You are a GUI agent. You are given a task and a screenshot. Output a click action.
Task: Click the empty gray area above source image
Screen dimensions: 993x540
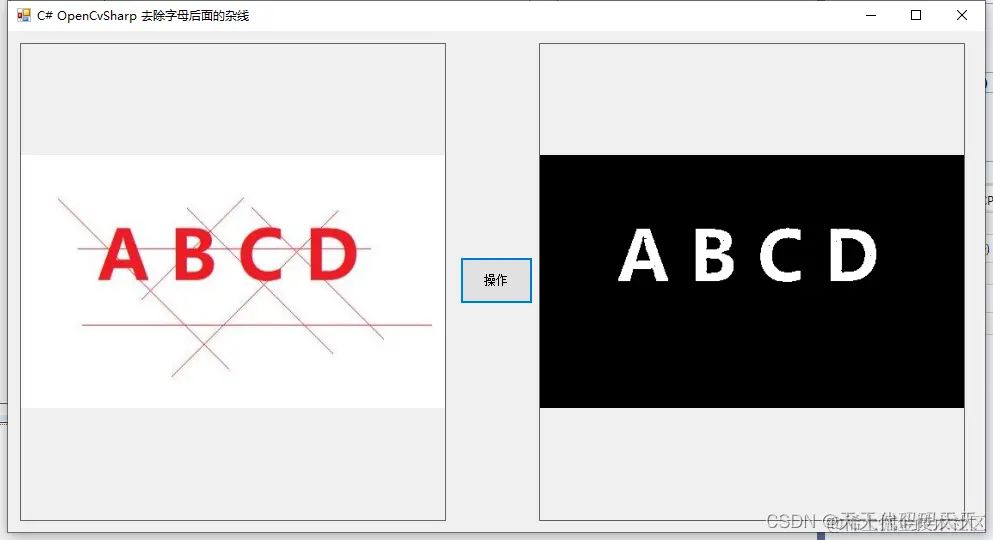(x=233, y=99)
